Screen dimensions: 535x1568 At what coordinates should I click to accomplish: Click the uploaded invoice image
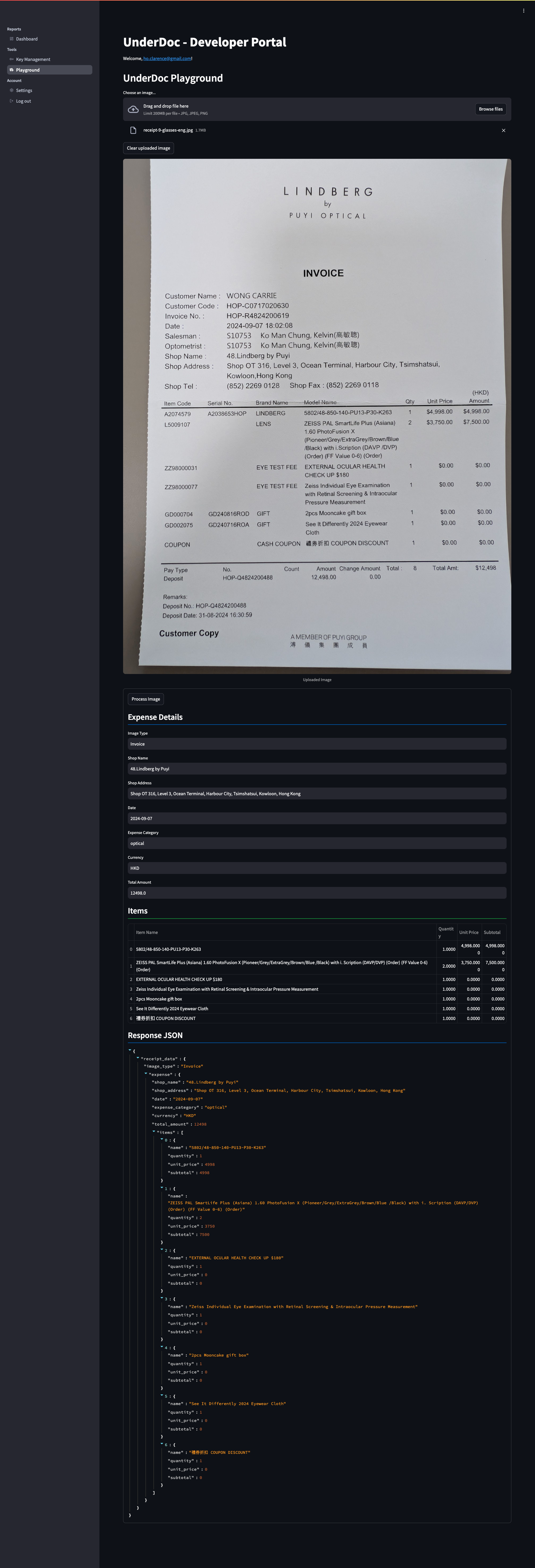coord(317,416)
